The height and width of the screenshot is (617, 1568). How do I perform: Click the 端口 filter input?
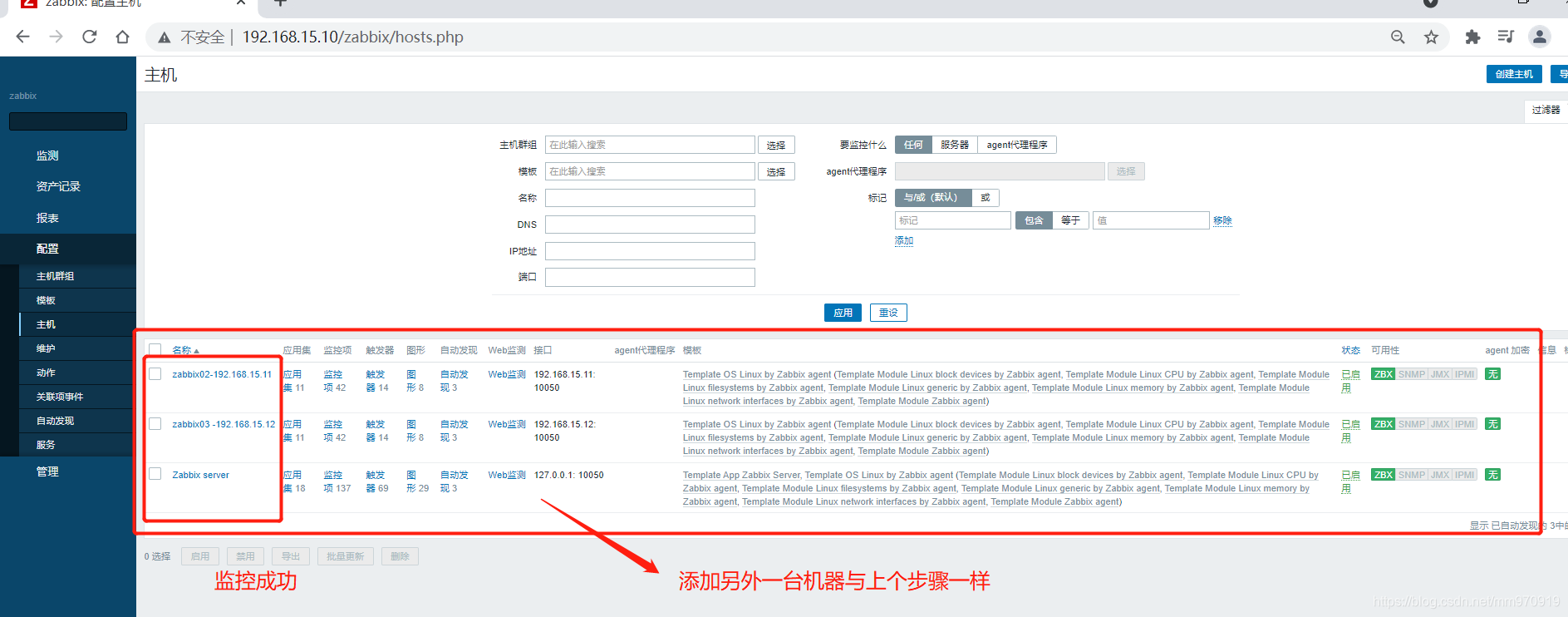650,277
